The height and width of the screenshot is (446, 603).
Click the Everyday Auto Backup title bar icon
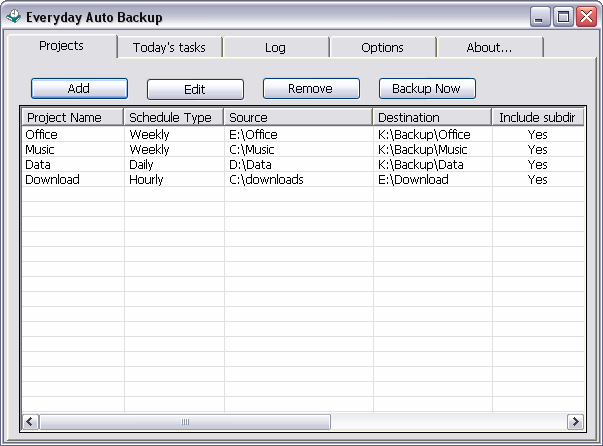tap(13, 17)
